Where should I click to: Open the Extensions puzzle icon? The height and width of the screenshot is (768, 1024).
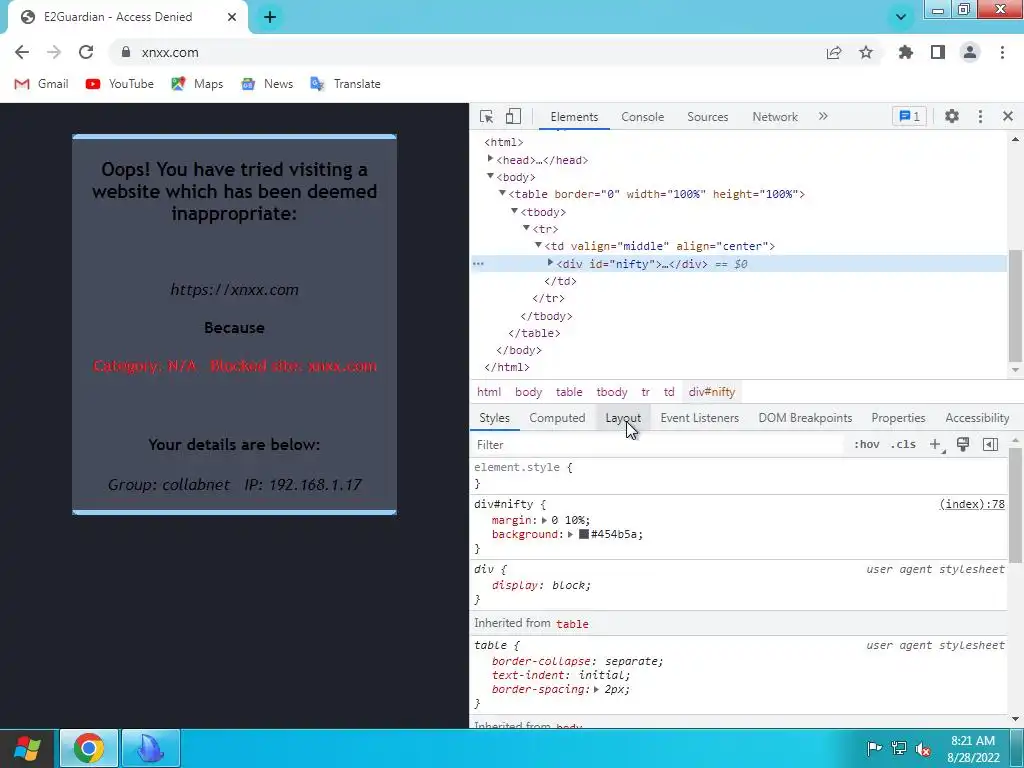tap(906, 52)
